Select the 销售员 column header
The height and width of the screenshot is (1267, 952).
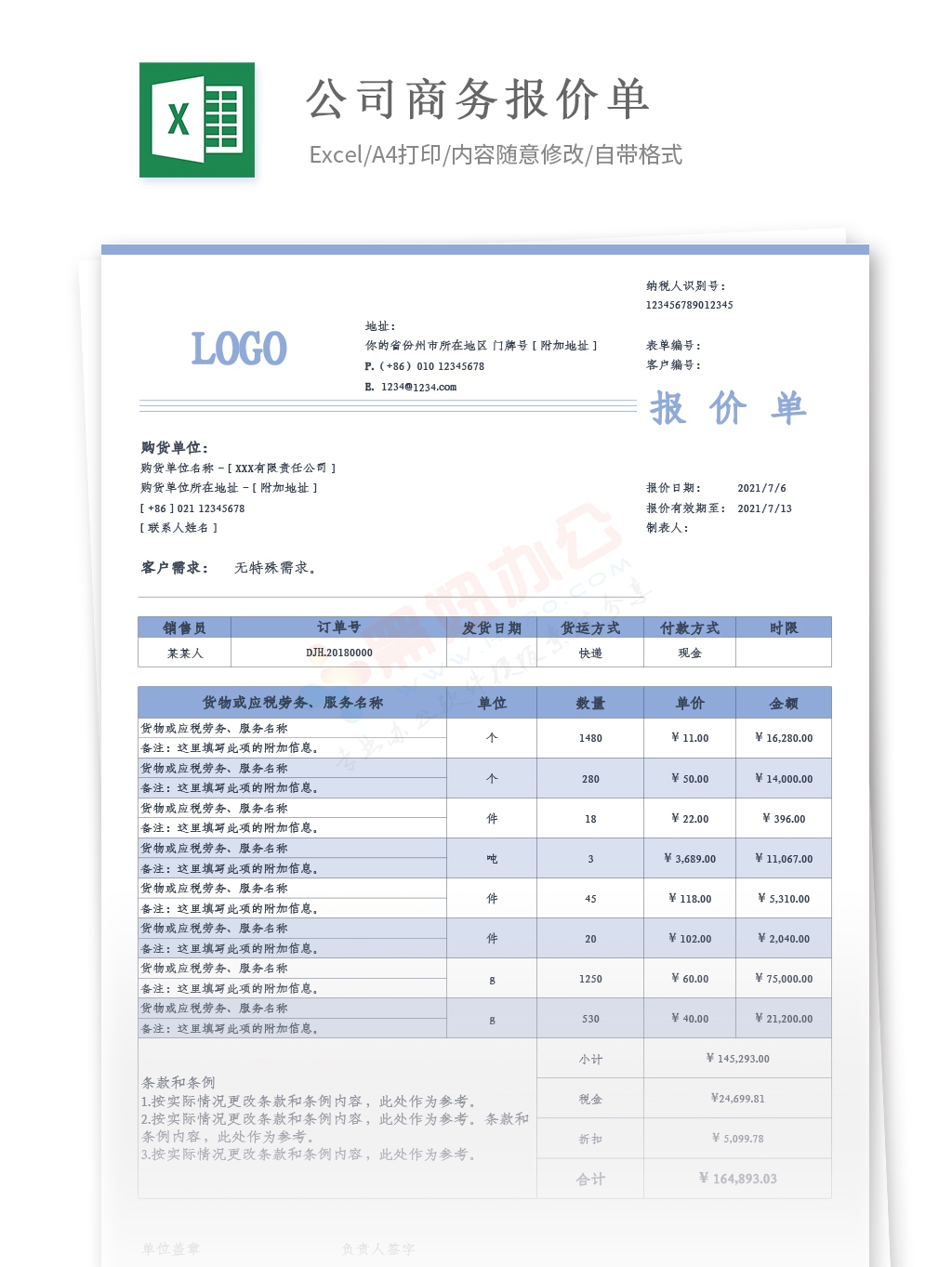pos(184,627)
